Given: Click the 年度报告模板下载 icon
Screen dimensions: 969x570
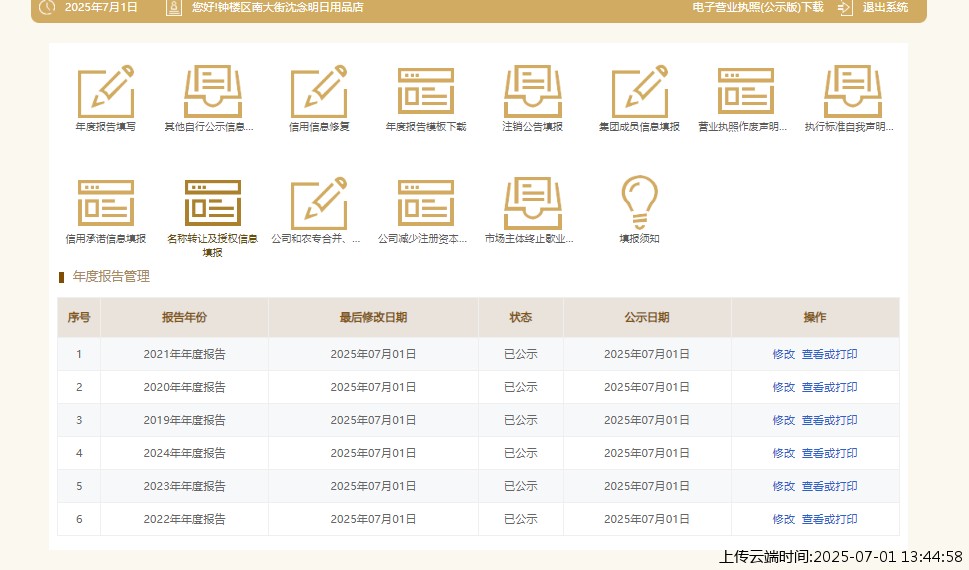Looking at the screenshot, I should pyautogui.click(x=426, y=91).
